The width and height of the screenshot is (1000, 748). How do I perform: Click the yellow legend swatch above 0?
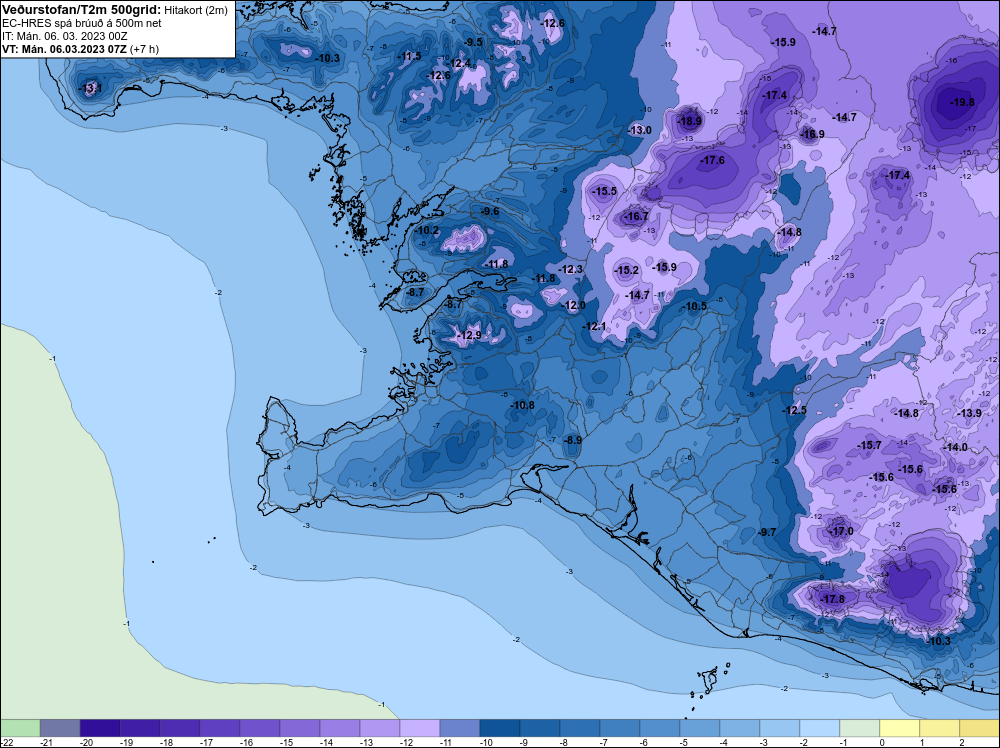899,728
